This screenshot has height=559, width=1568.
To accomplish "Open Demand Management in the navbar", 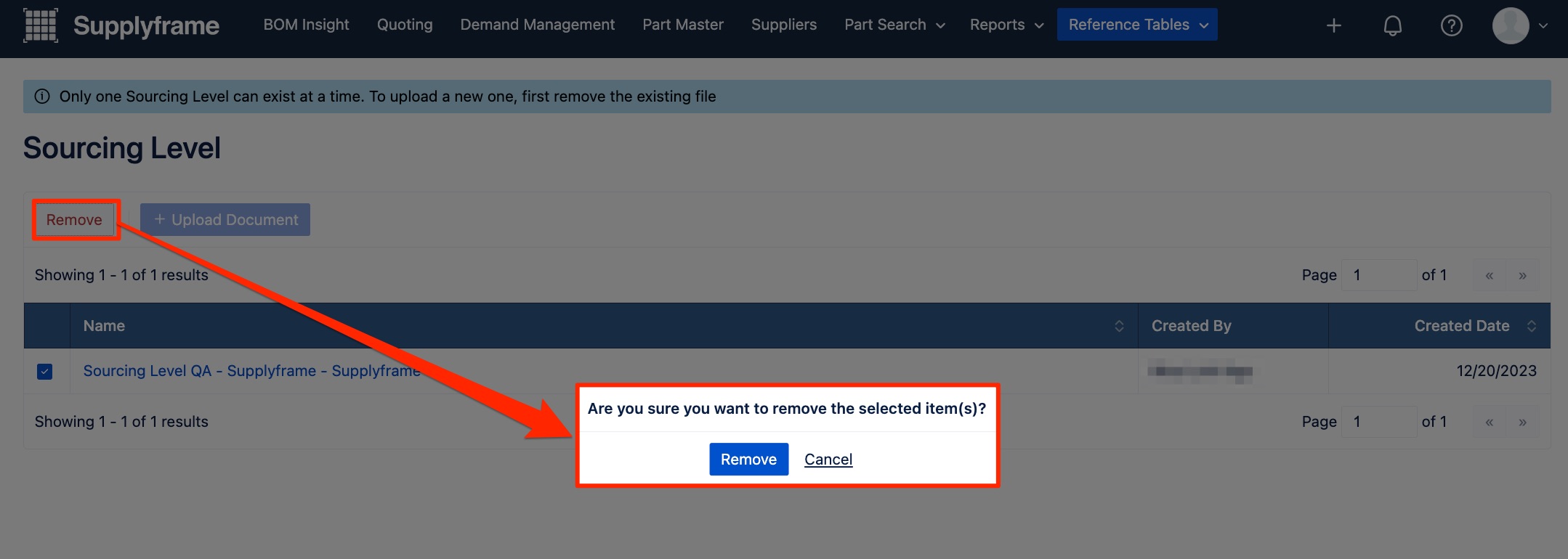I will (x=537, y=25).
